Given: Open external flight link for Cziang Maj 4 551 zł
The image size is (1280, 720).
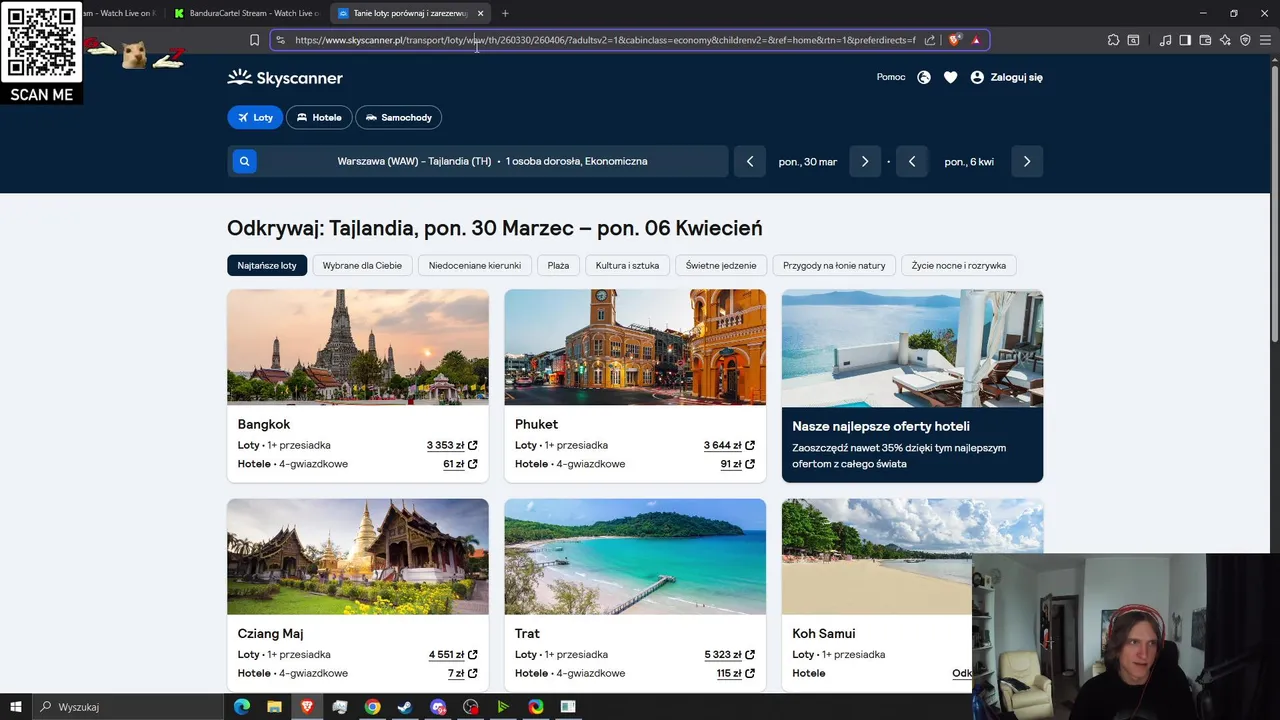Looking at the screenshot, I should [x=473, y=655].
